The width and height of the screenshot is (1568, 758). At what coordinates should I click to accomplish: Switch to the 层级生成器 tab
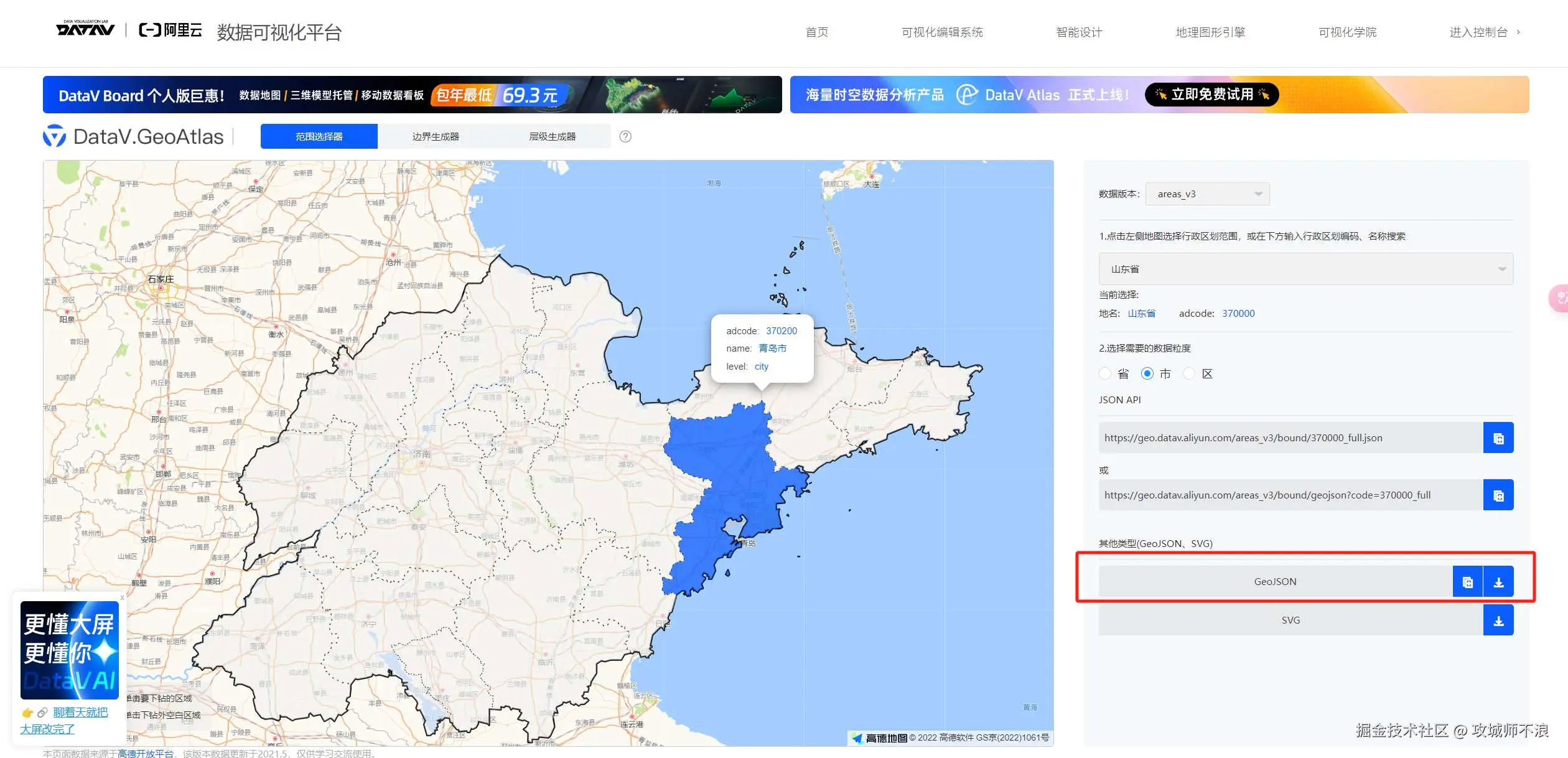pos(552,136)
